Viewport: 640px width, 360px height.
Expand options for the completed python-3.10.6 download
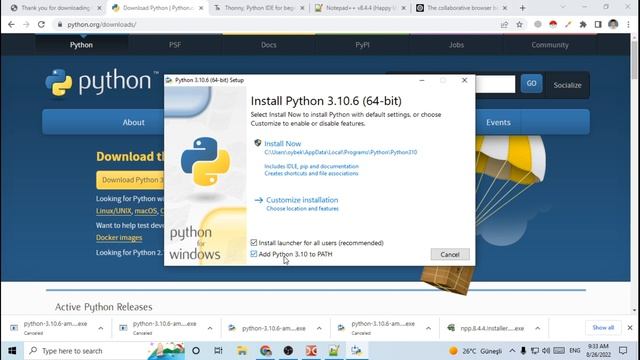coord(319,328)
